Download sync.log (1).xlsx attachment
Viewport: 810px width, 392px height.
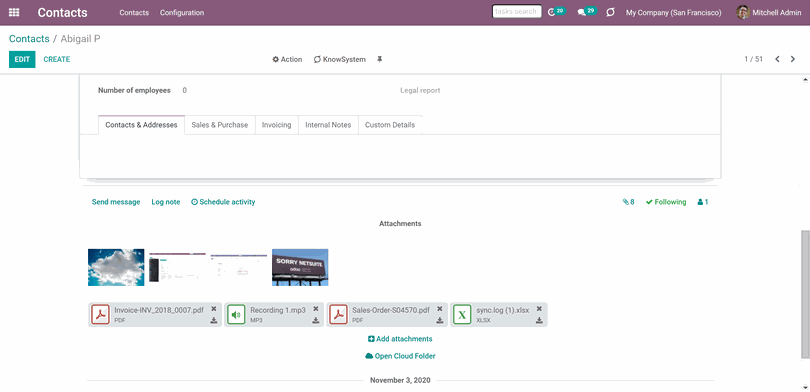539,321
